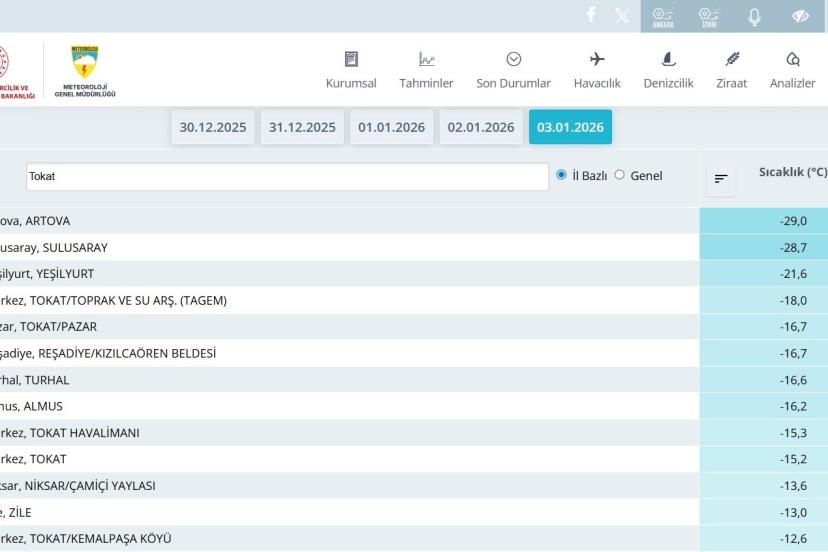Expand the Kurumsal menu
The height and width of the screenshot is (552, 828).
click(351, 70)
